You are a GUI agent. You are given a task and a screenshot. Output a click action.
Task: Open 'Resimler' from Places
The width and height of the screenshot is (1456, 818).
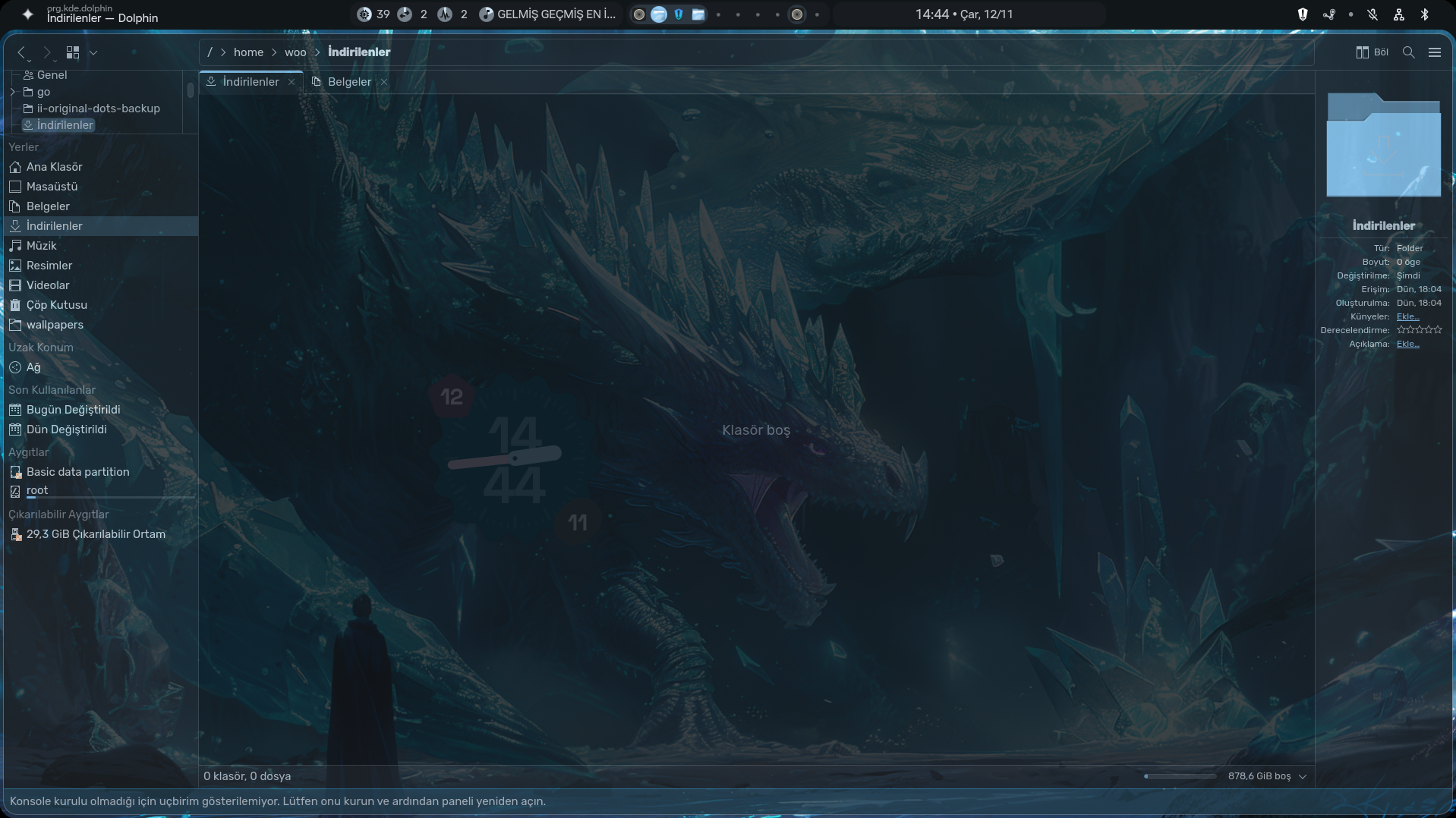101,266
